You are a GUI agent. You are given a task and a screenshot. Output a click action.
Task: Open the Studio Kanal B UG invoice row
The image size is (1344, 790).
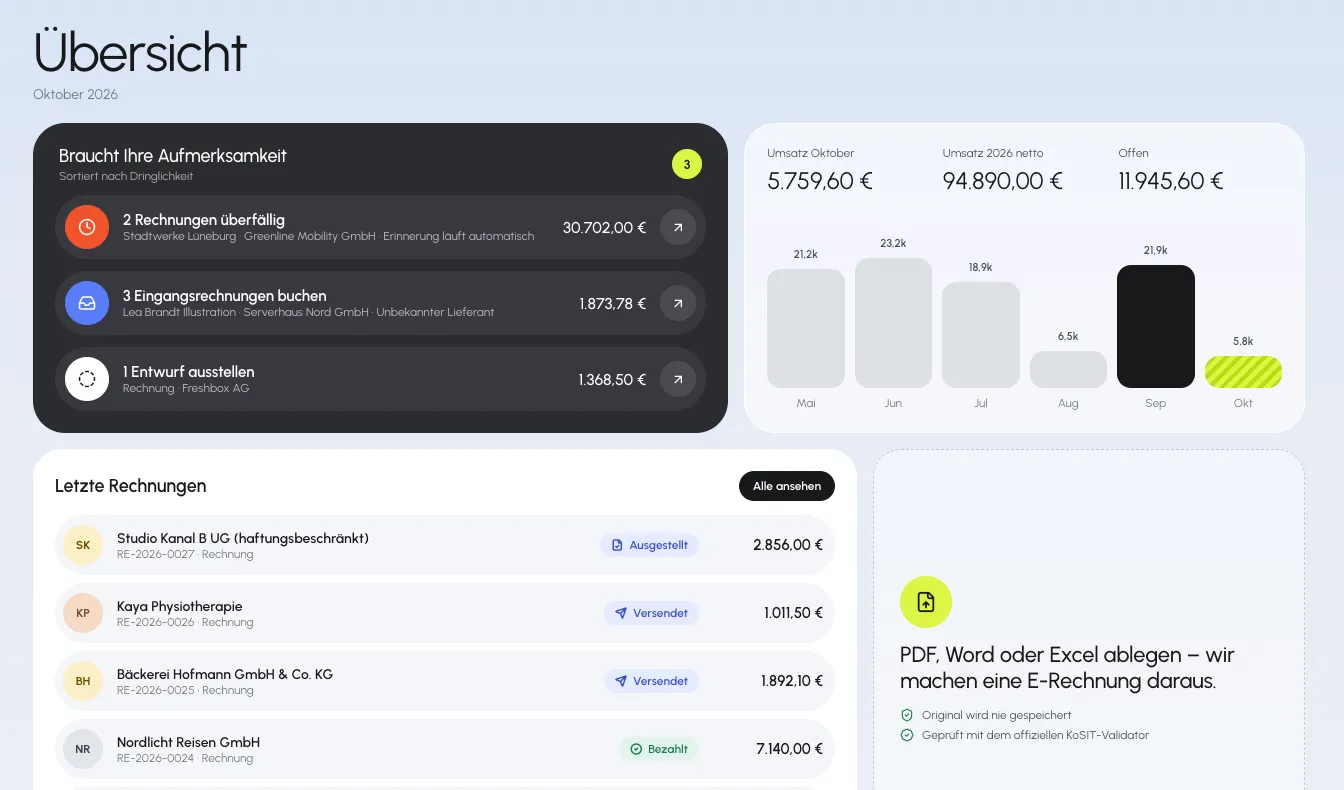point(445,545)
